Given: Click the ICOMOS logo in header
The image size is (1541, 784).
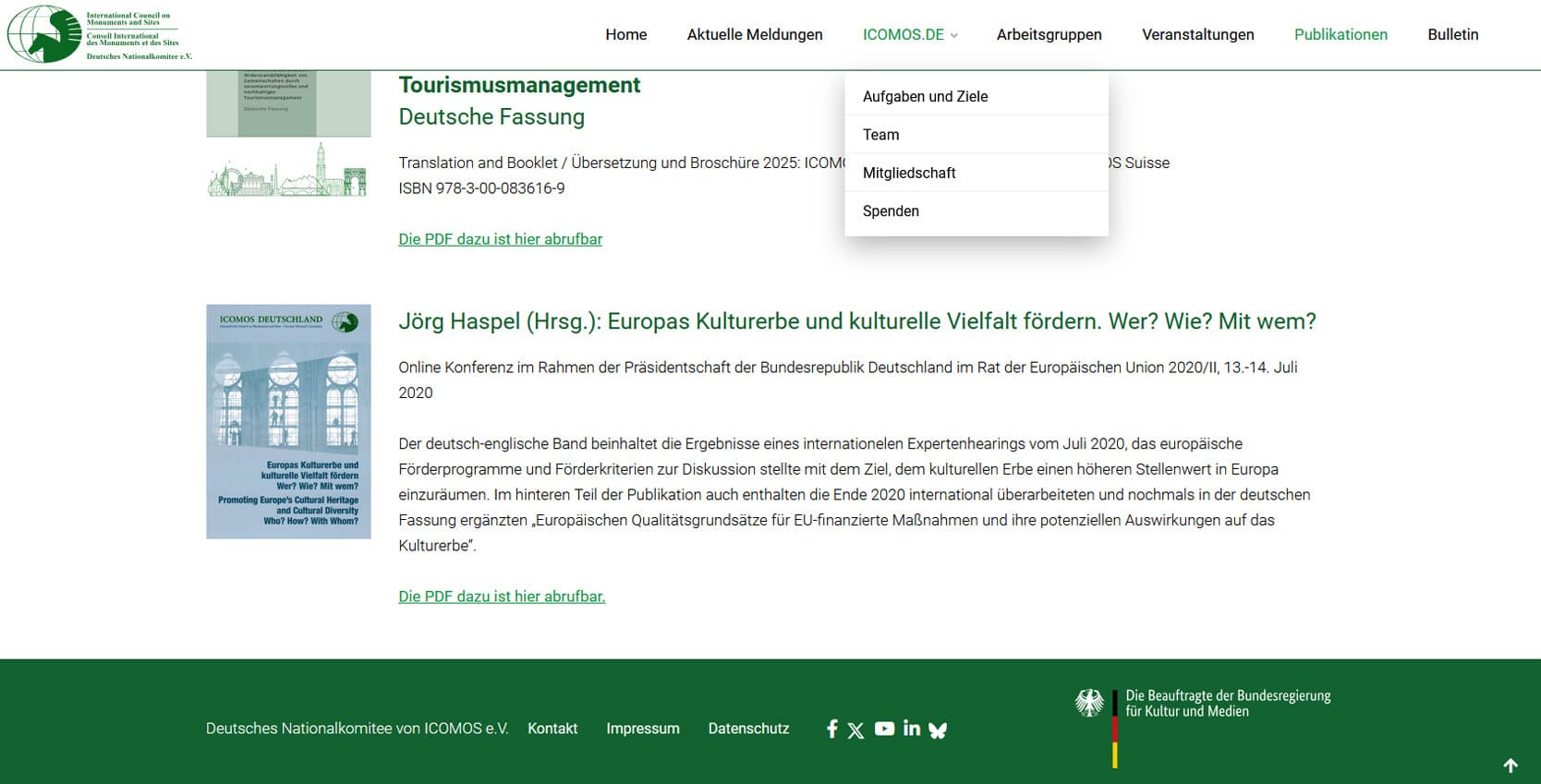Looking at the screenshot, I should click(x=100, y=34).
